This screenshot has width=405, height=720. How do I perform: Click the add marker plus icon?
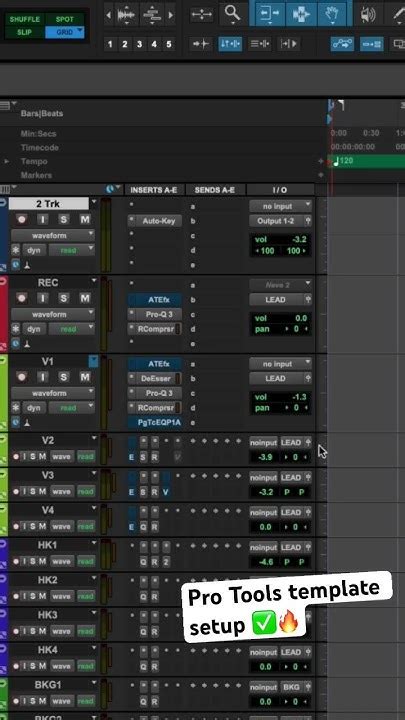(x=321, y=175)
